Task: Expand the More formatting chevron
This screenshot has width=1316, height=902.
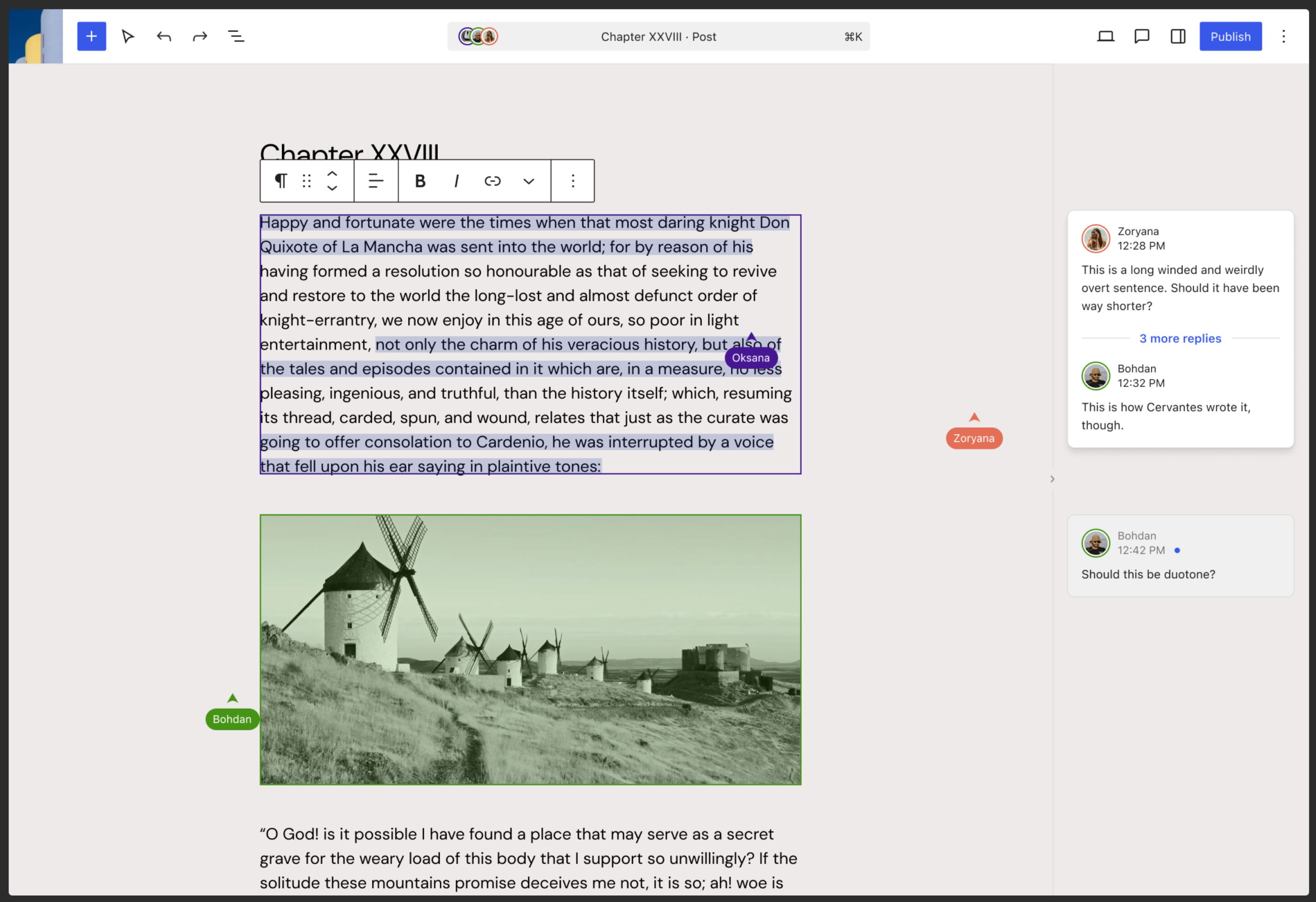Action: [528, 181]
